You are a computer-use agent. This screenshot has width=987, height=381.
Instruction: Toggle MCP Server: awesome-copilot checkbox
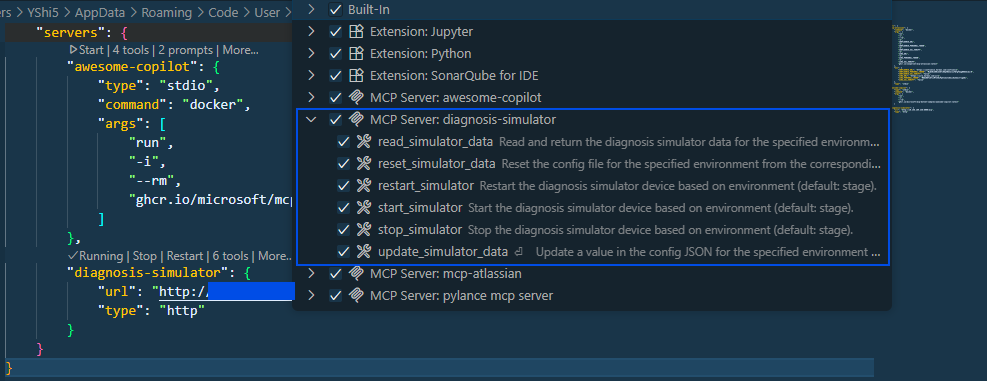point(336,98)
